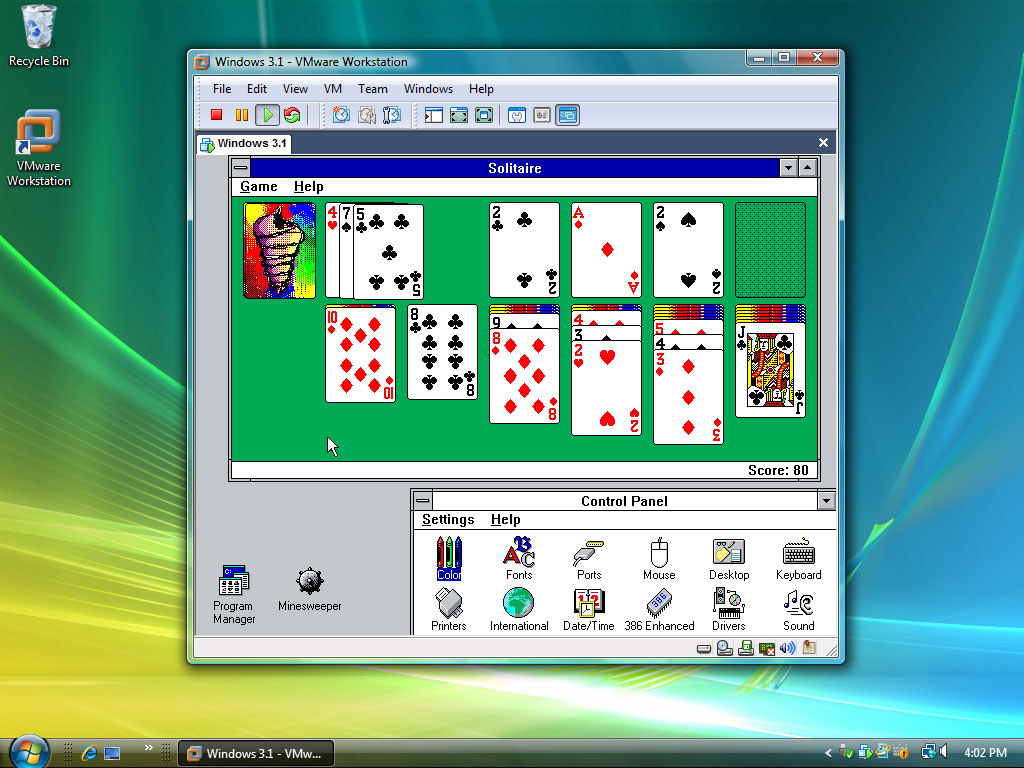The width and height of the screenshot is (1024, 768).
Task: Click the Suspend (pause) toolbar button
Action: 242,115
